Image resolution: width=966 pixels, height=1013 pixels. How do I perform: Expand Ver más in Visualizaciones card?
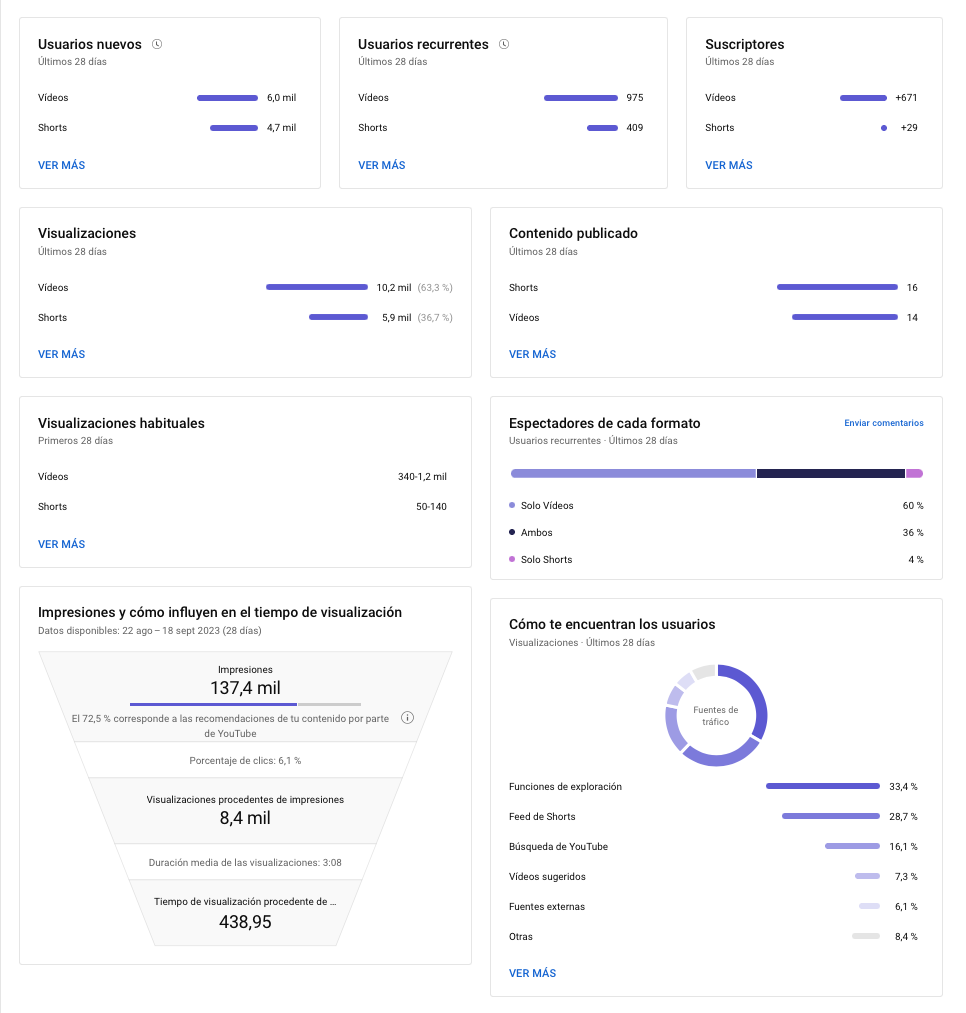coord(62,354)
